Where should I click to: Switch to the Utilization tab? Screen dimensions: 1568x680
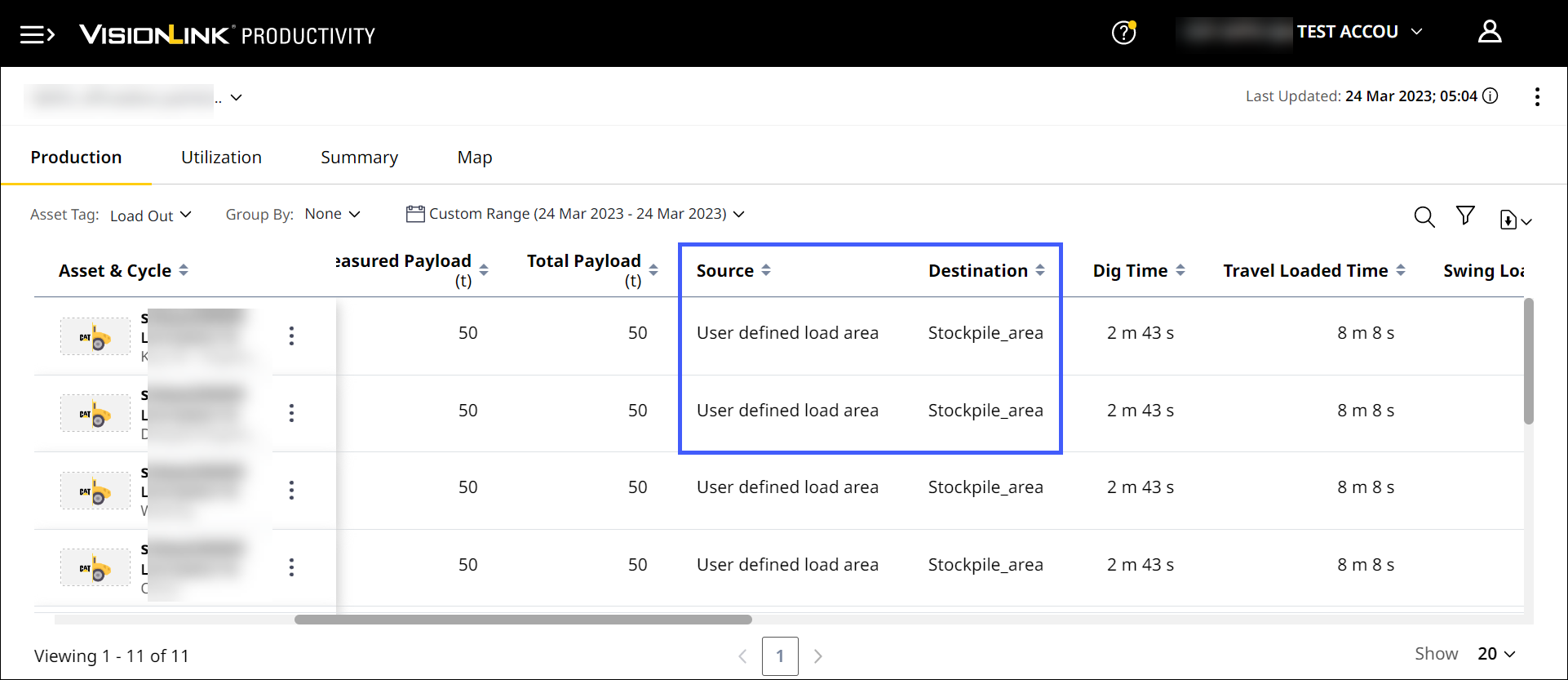[221, 158]
